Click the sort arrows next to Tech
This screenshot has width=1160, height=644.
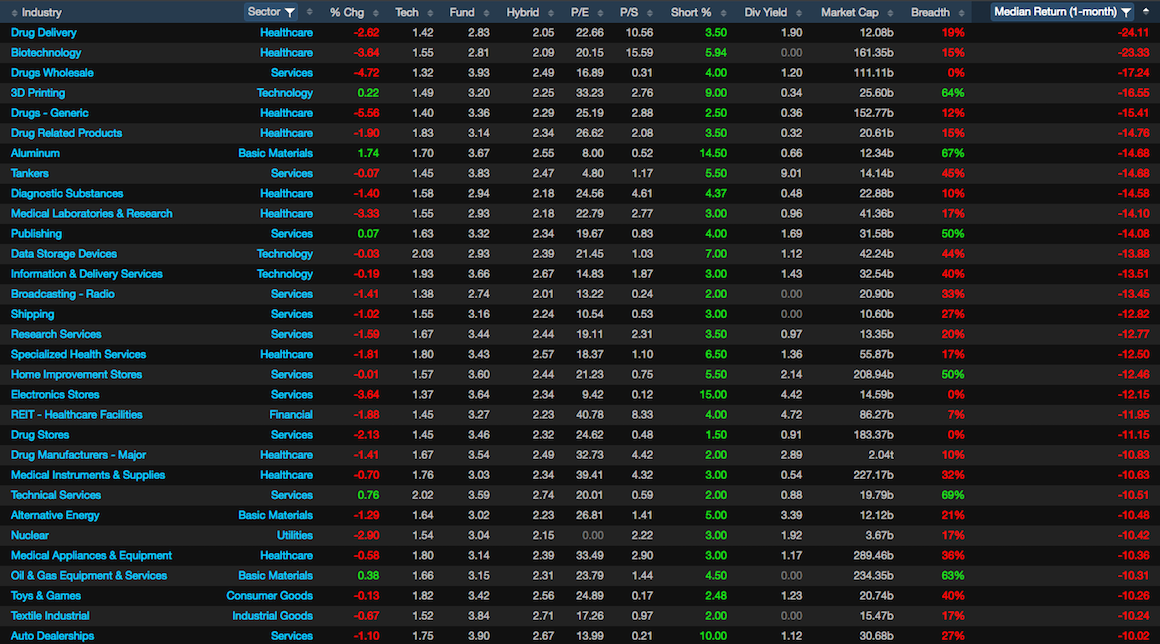(x=430, y=13)
